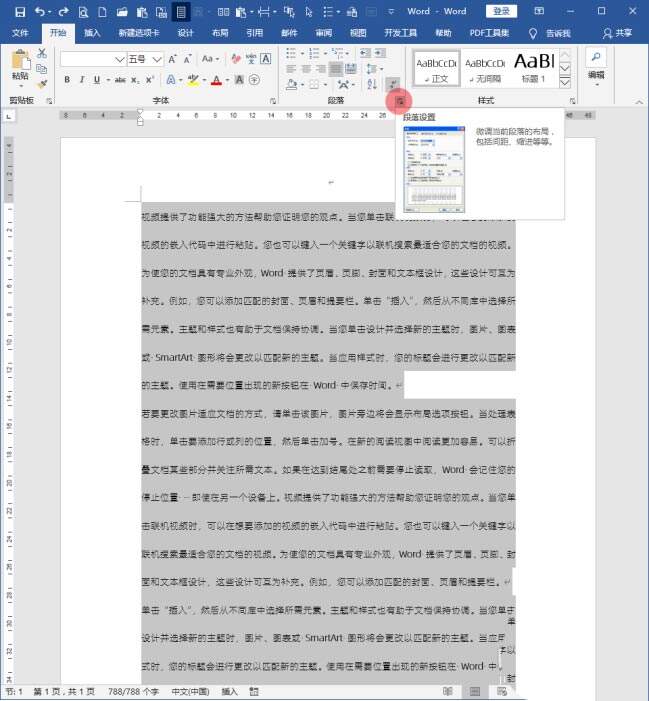Increase the paragraph indent
Screen dimensions: 649x701
380,53
